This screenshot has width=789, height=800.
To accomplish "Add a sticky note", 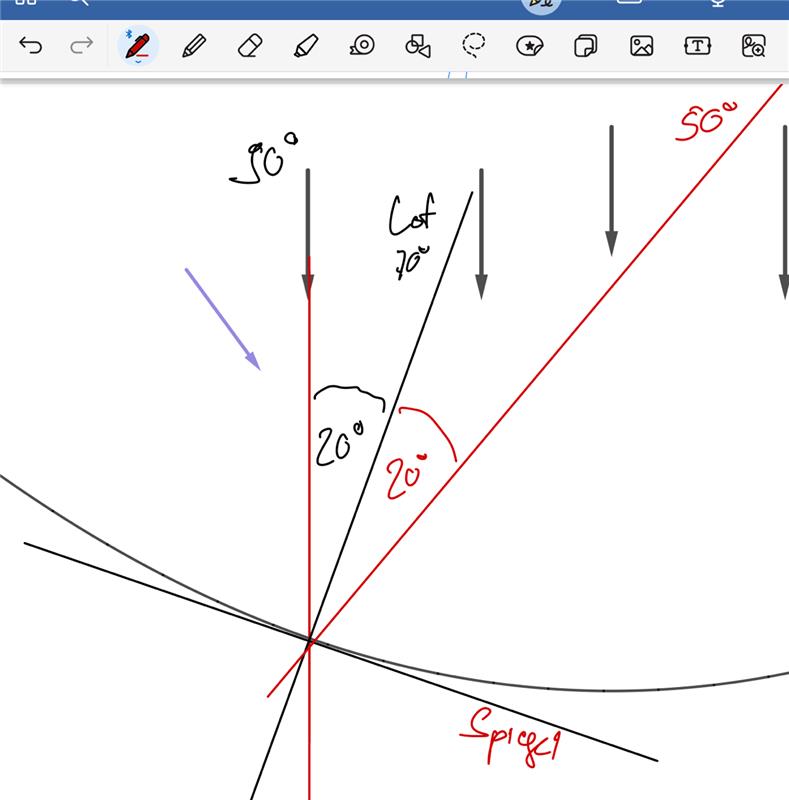I will pyautogui.click(x=585, y=46).
